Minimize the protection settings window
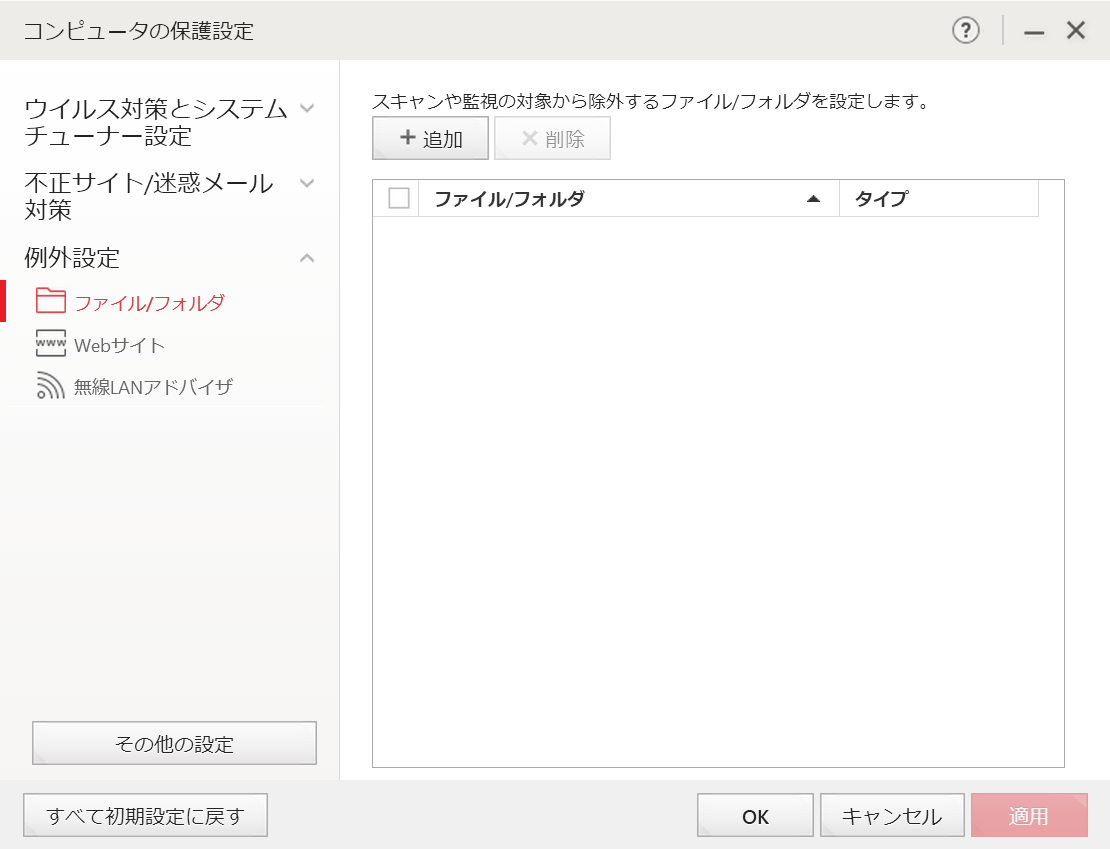This screenshot has width=1110, height=849. (x=1034, y=32)
